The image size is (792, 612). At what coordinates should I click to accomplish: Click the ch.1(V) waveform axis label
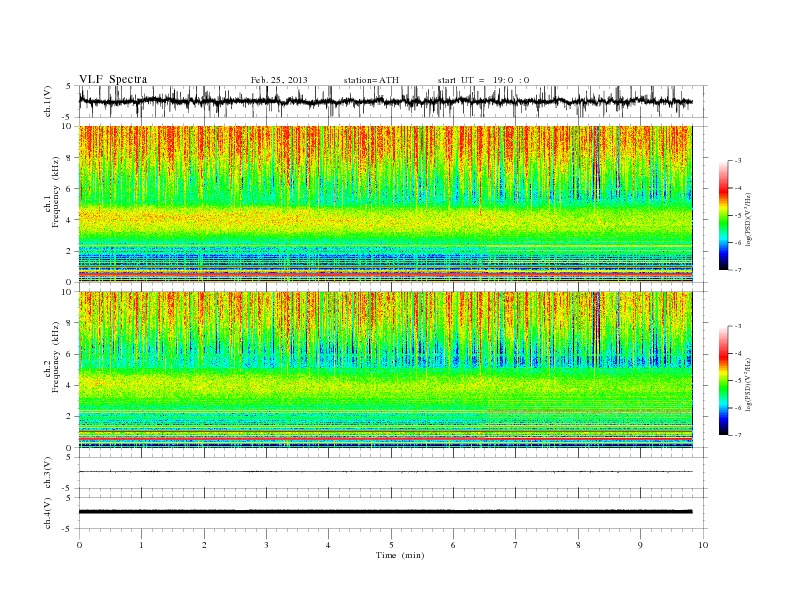click(48, 101)
